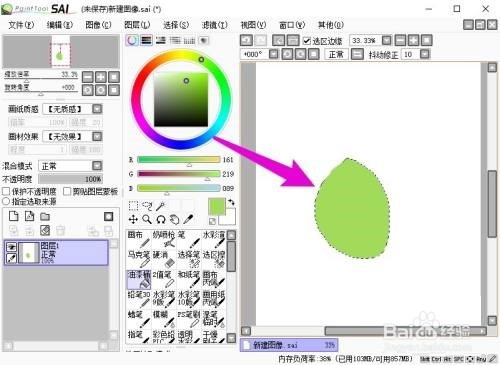Toggle the RGB slider panel

pyautogui.click(x=146, y=40)
